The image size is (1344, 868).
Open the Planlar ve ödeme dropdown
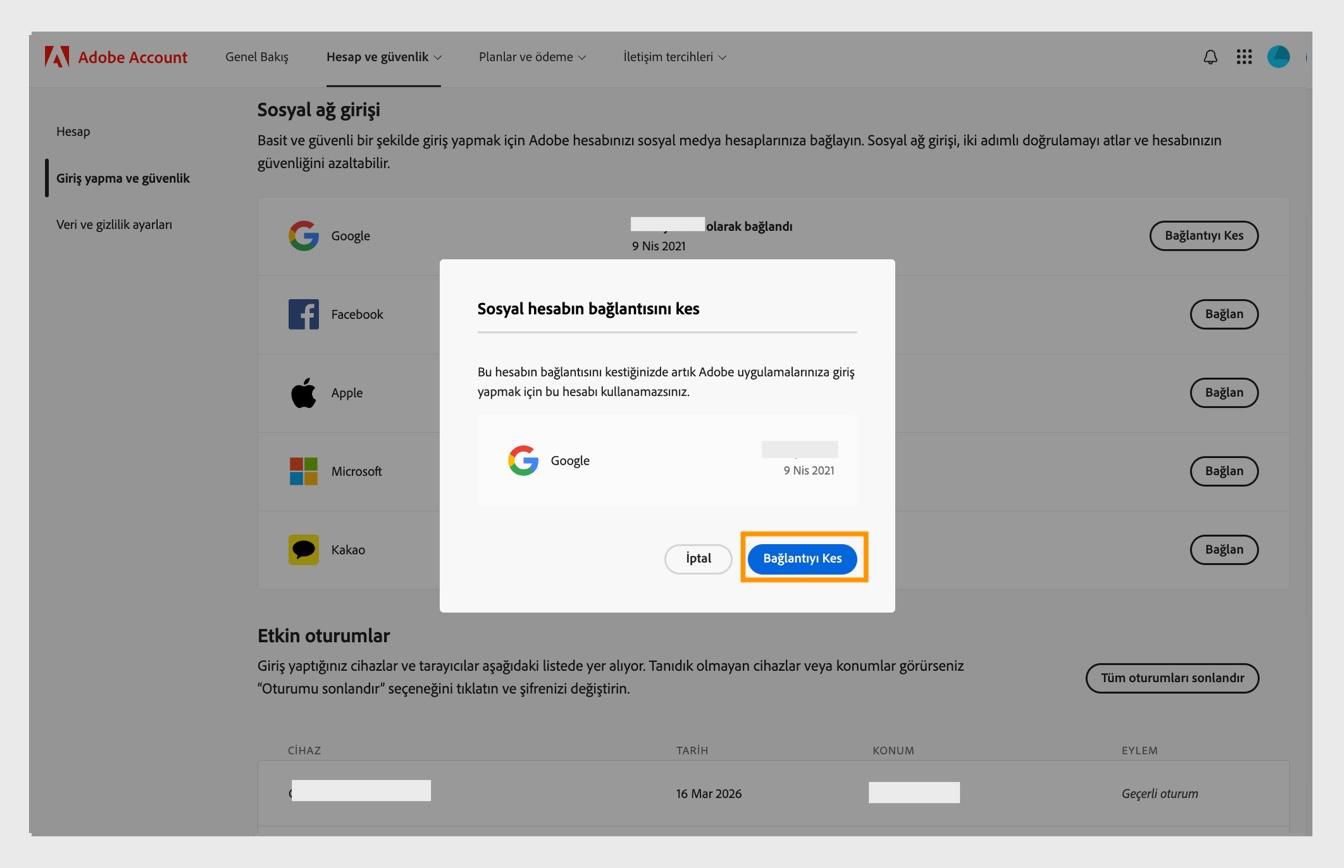[531, 57]
